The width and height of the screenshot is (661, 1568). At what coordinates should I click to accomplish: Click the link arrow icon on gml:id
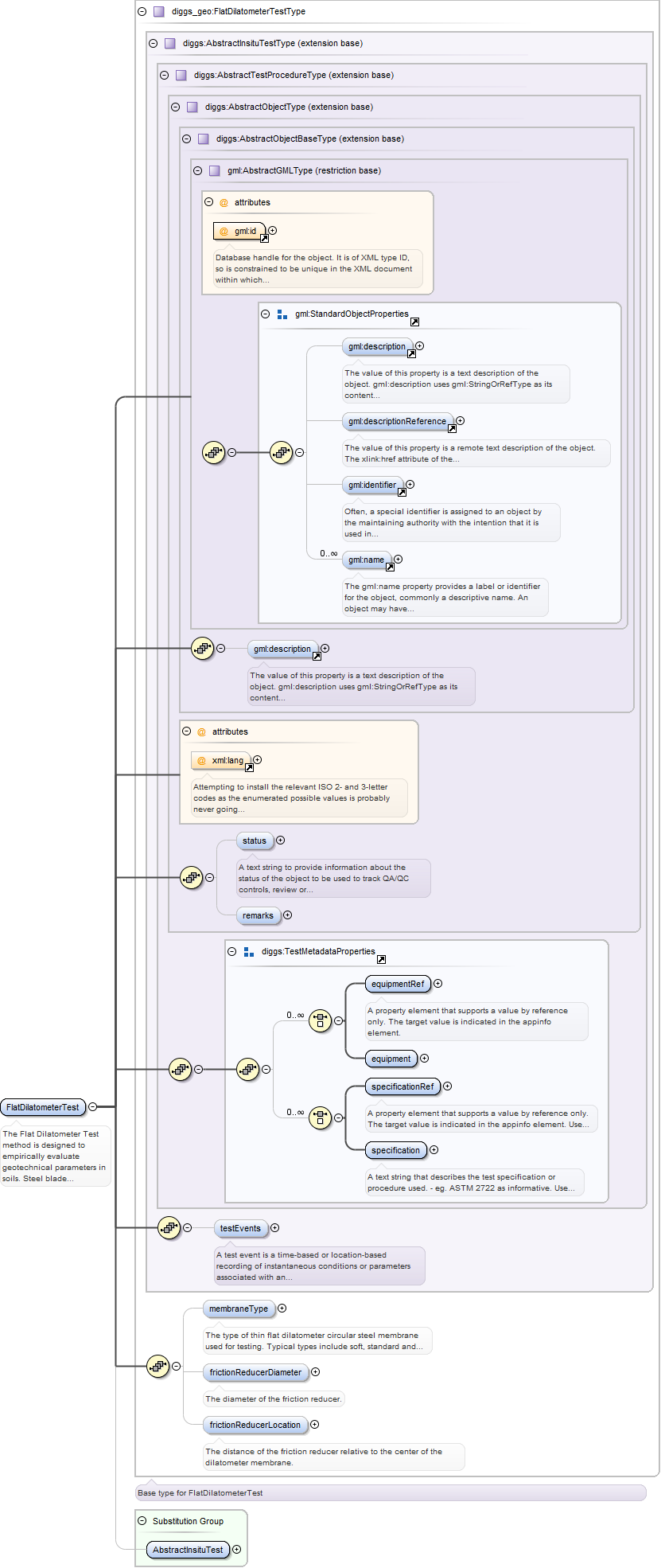coord(264,238)
